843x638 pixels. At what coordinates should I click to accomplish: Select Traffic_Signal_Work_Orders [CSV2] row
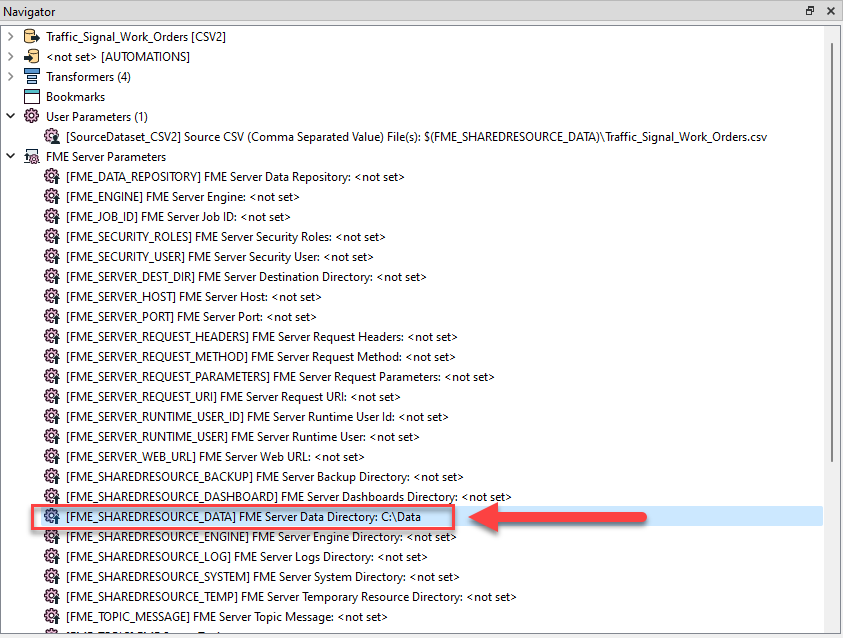(135, 37)
